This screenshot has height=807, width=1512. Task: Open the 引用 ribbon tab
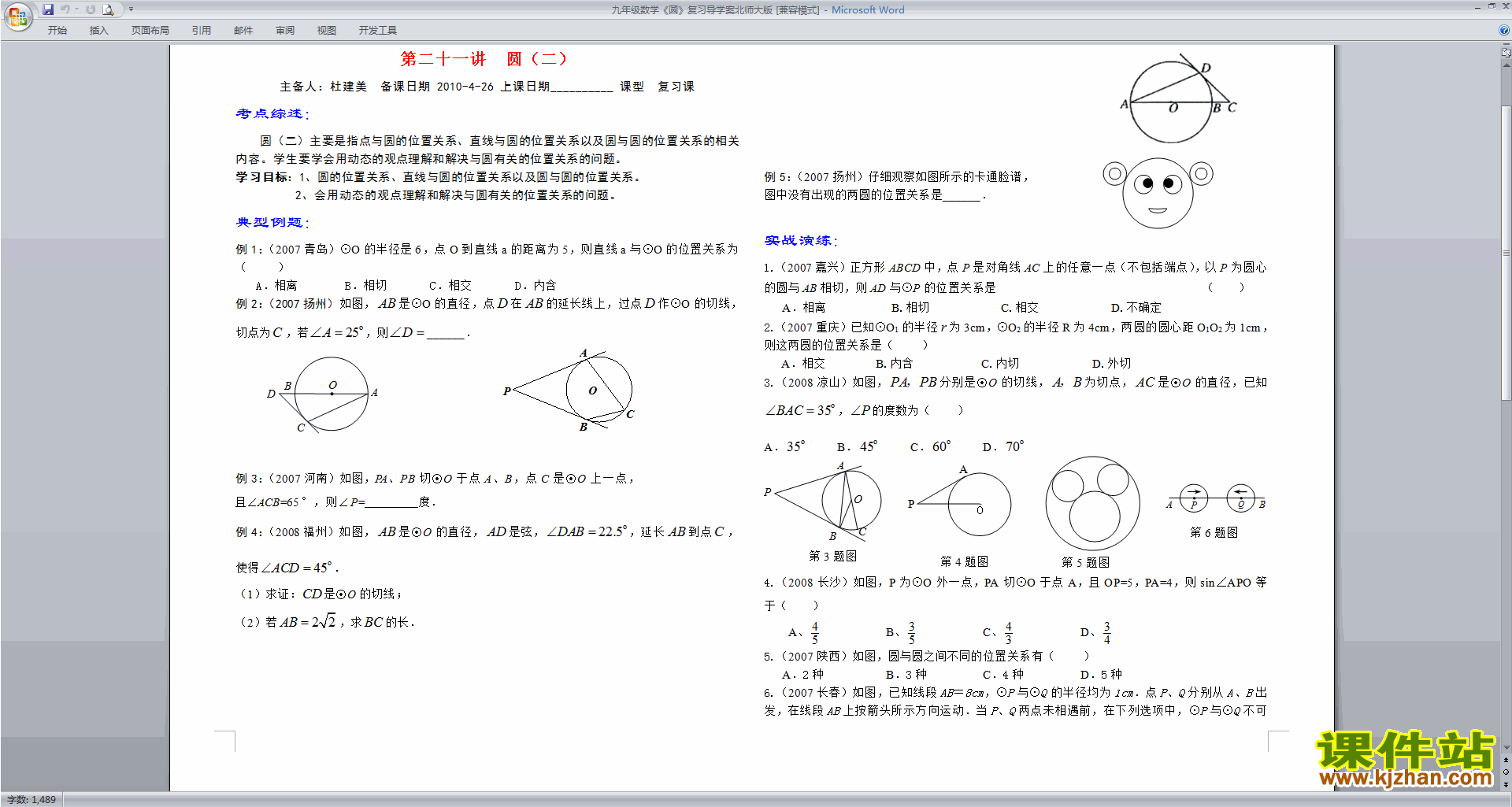202,31
